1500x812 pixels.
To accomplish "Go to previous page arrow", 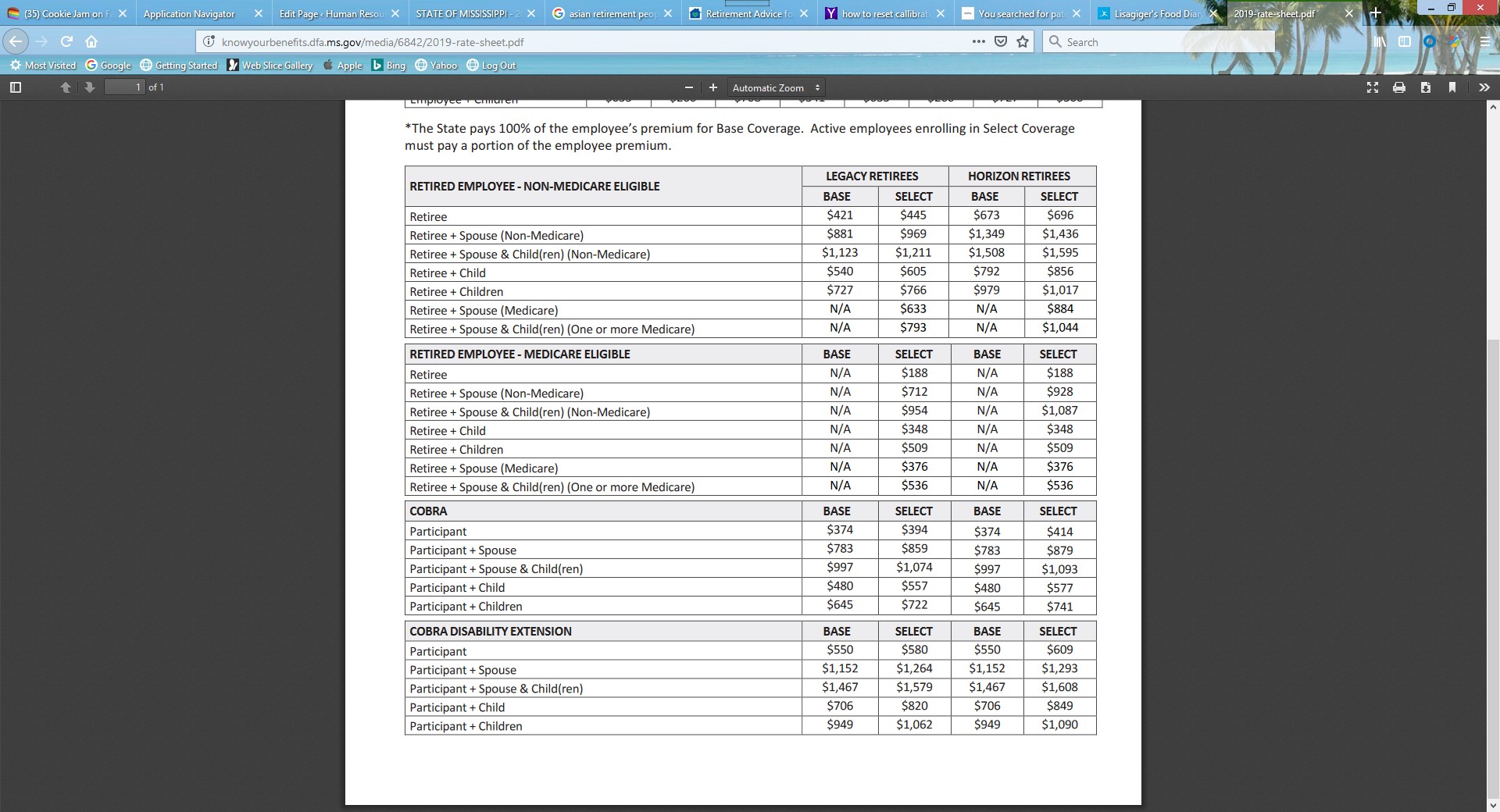I will point(66,87).
